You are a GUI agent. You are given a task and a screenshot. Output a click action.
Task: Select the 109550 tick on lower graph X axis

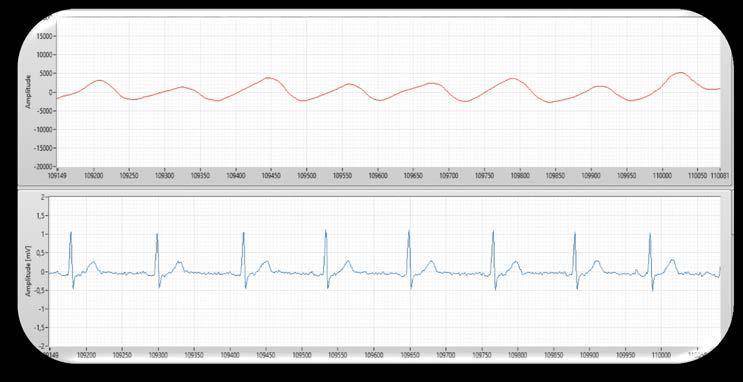point(338,354)
